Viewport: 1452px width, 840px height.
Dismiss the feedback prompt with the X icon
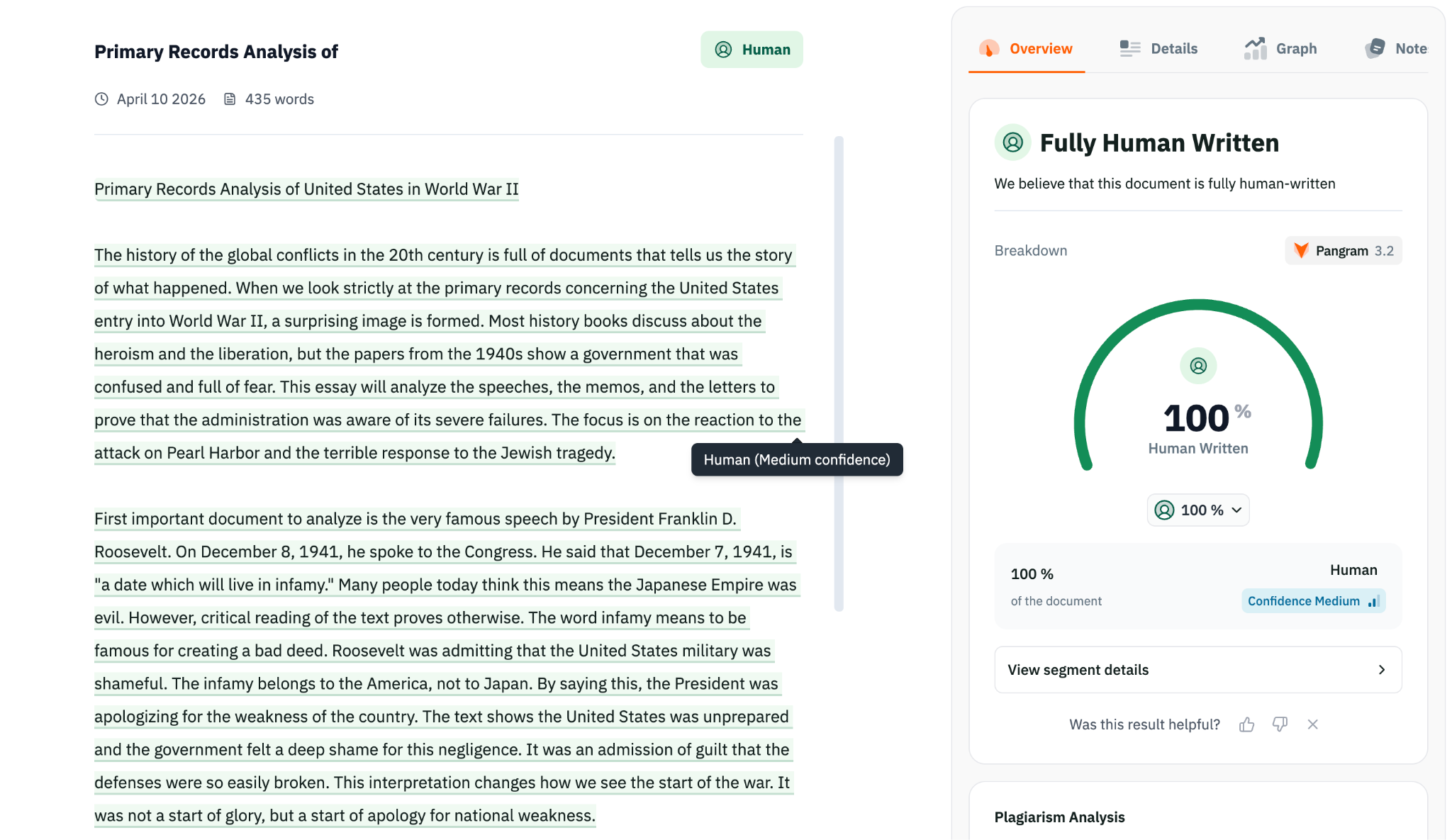coord(1312,724)
